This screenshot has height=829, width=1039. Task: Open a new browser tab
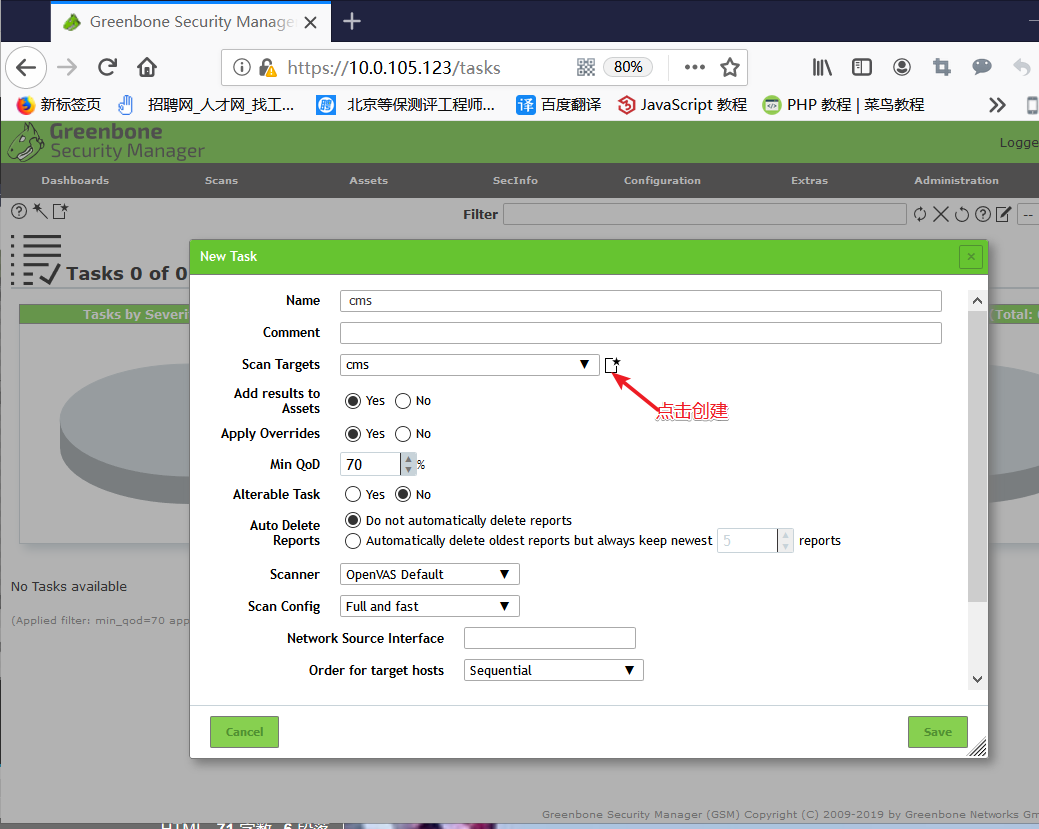click(x=352, y=21)
